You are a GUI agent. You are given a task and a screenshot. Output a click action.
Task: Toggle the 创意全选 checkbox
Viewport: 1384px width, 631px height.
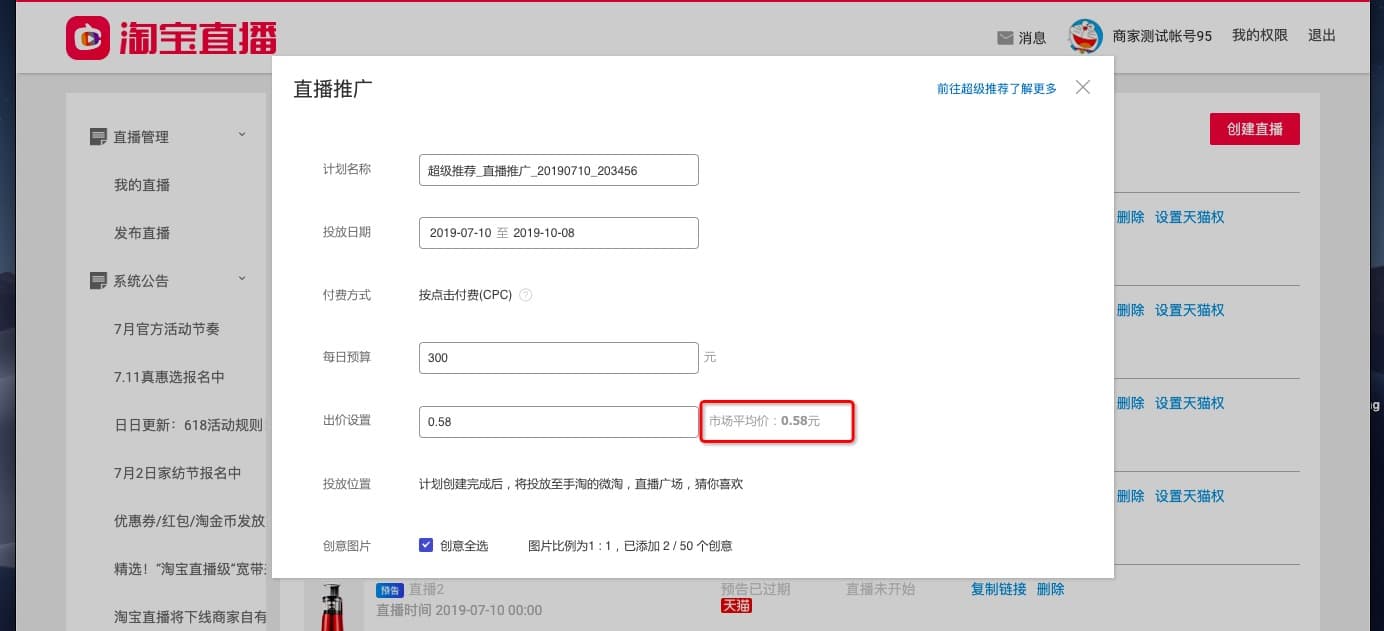426,545
